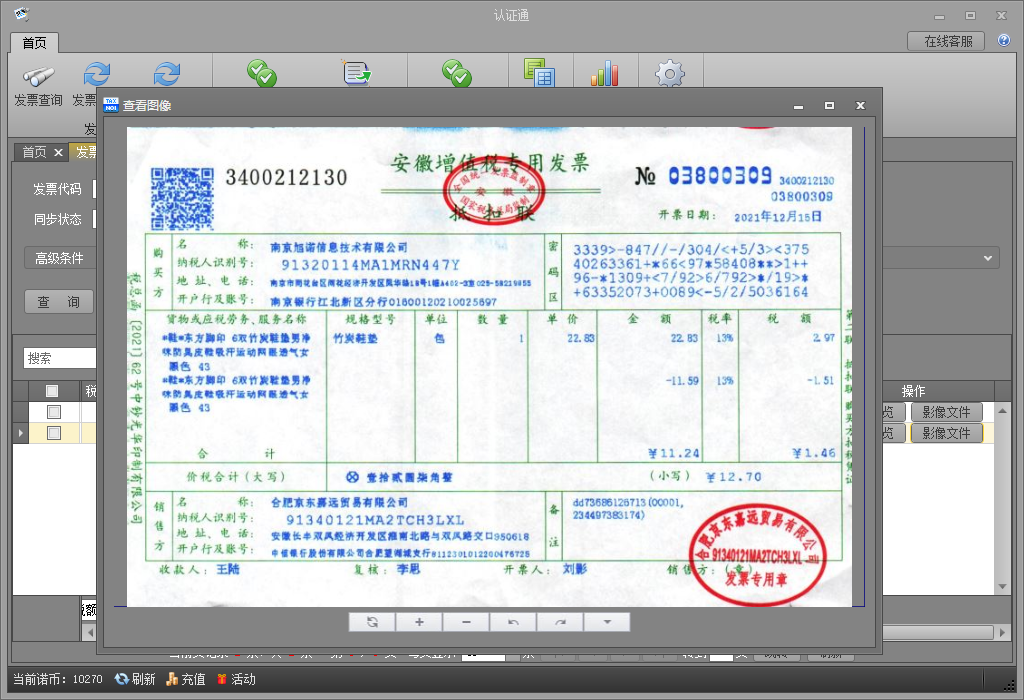Screen dimensions: 1024x700
Task: Open the bar chart statistics icon
Action: pyautogui.click(x=604, y=73)
